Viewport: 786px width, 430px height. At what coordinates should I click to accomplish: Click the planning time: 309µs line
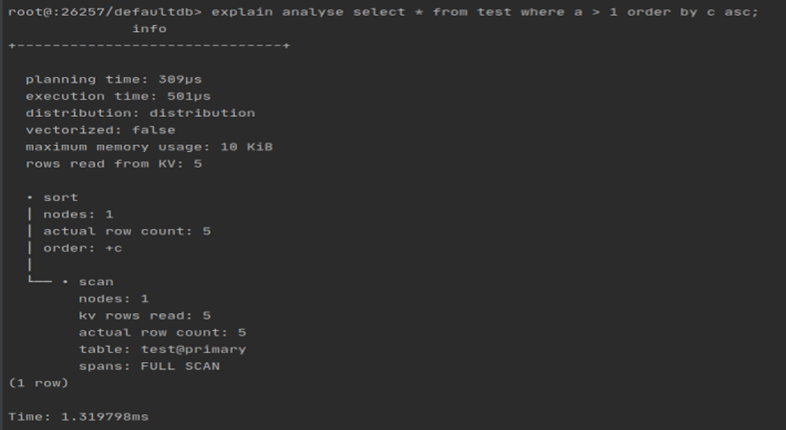pyautogui.click(x=114, y=80)
